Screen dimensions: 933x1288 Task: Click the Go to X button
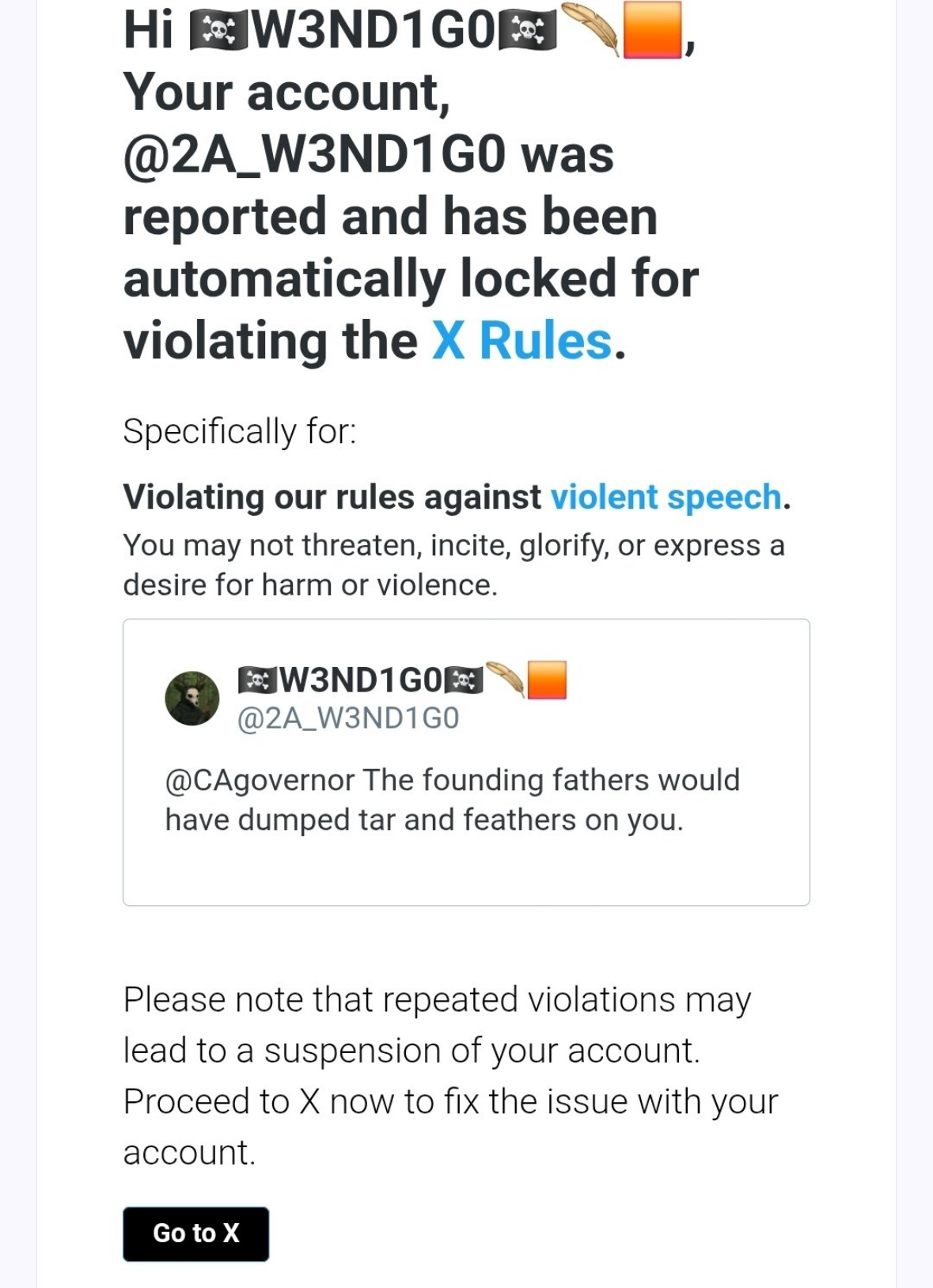click(x=196, y=1233)
